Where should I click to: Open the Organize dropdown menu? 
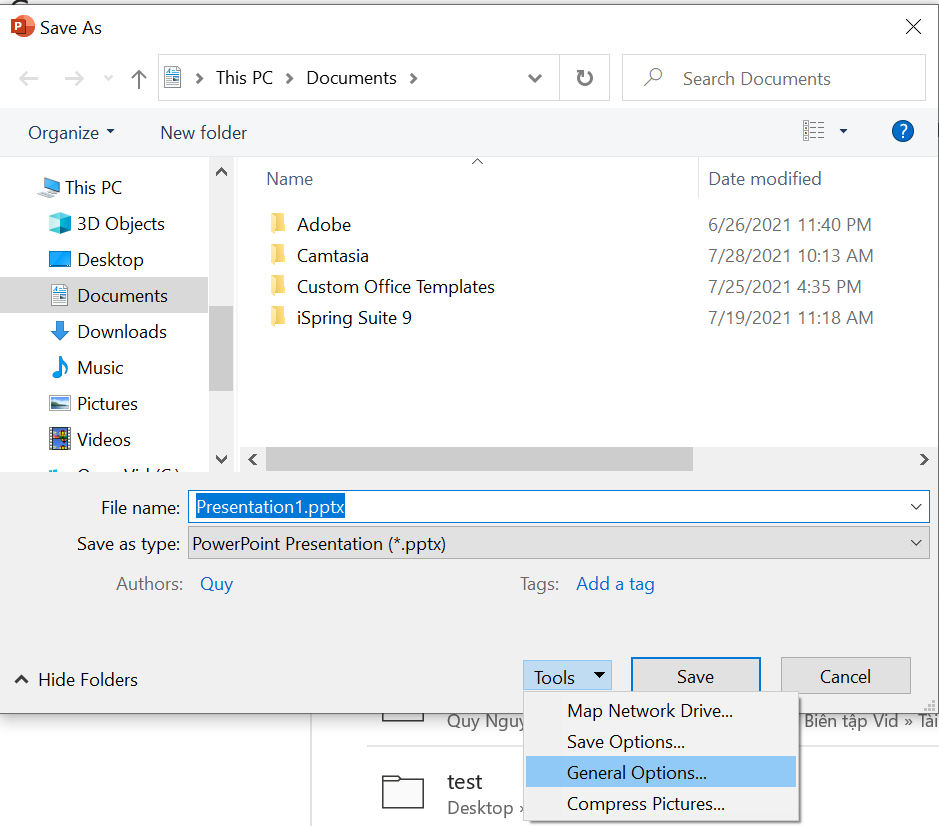(x=71, y=132)
